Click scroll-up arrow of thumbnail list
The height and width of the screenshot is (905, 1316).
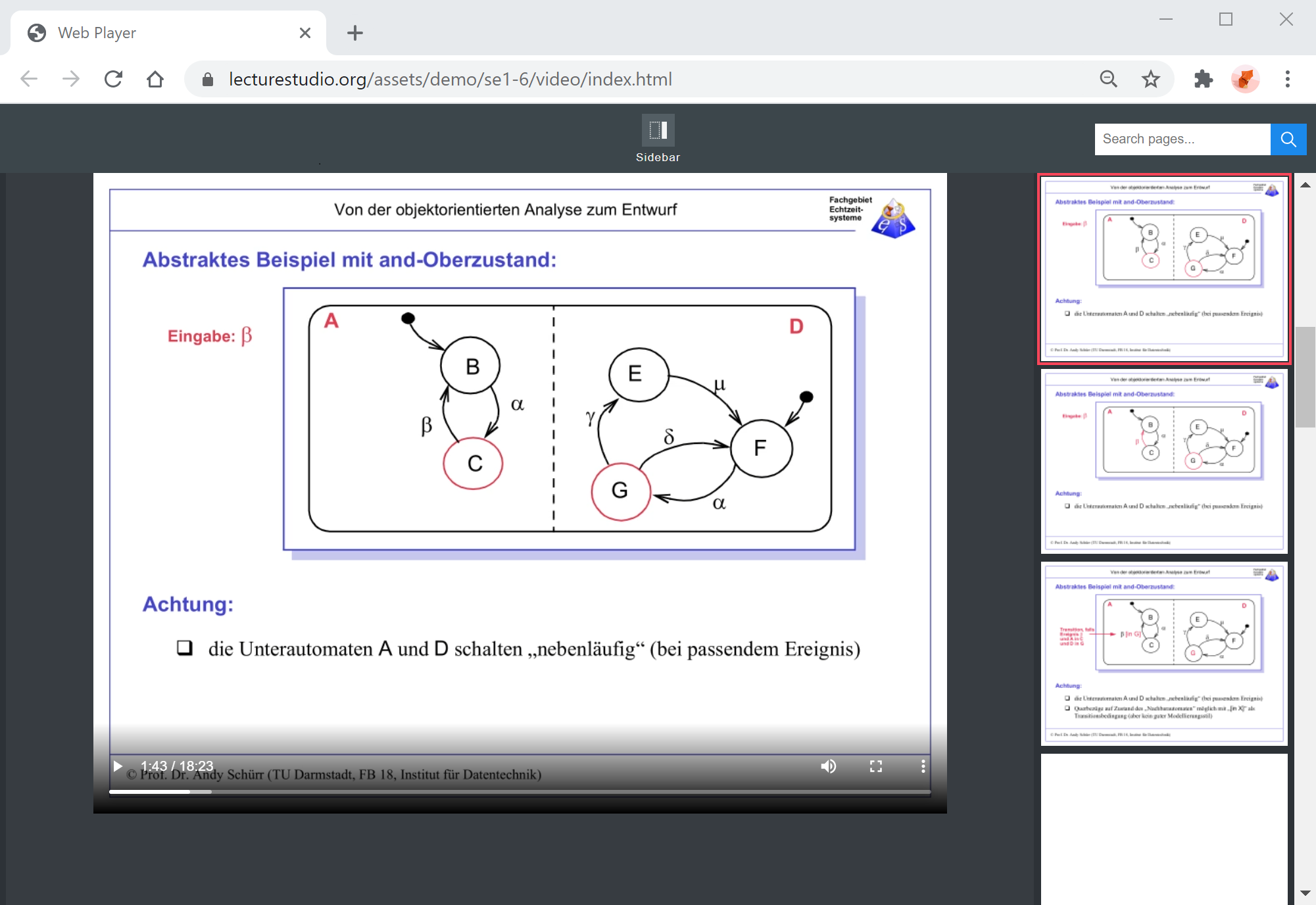[x=1305, y=185]
